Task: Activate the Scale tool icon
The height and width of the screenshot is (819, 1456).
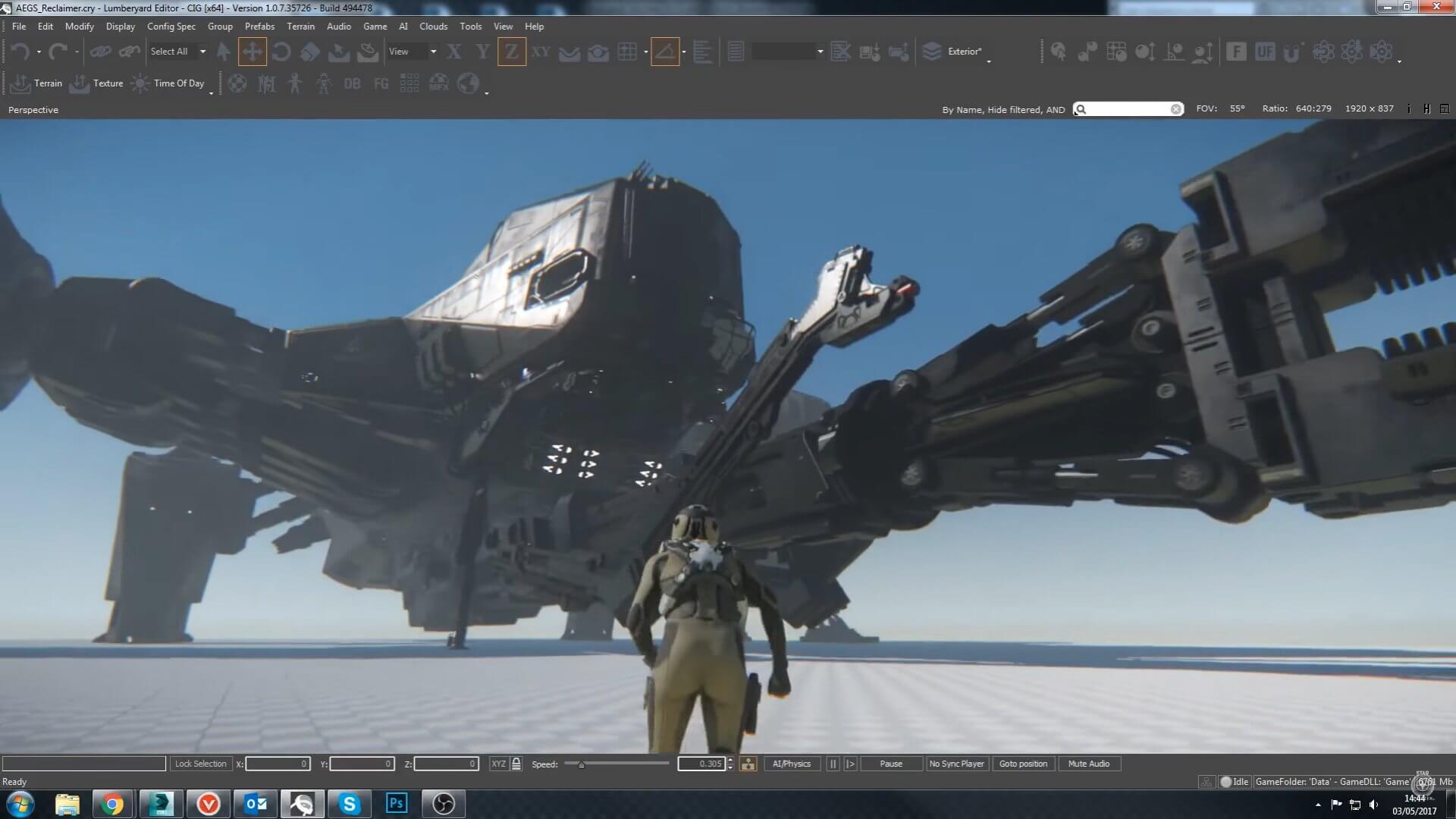Action: [309, 52]
